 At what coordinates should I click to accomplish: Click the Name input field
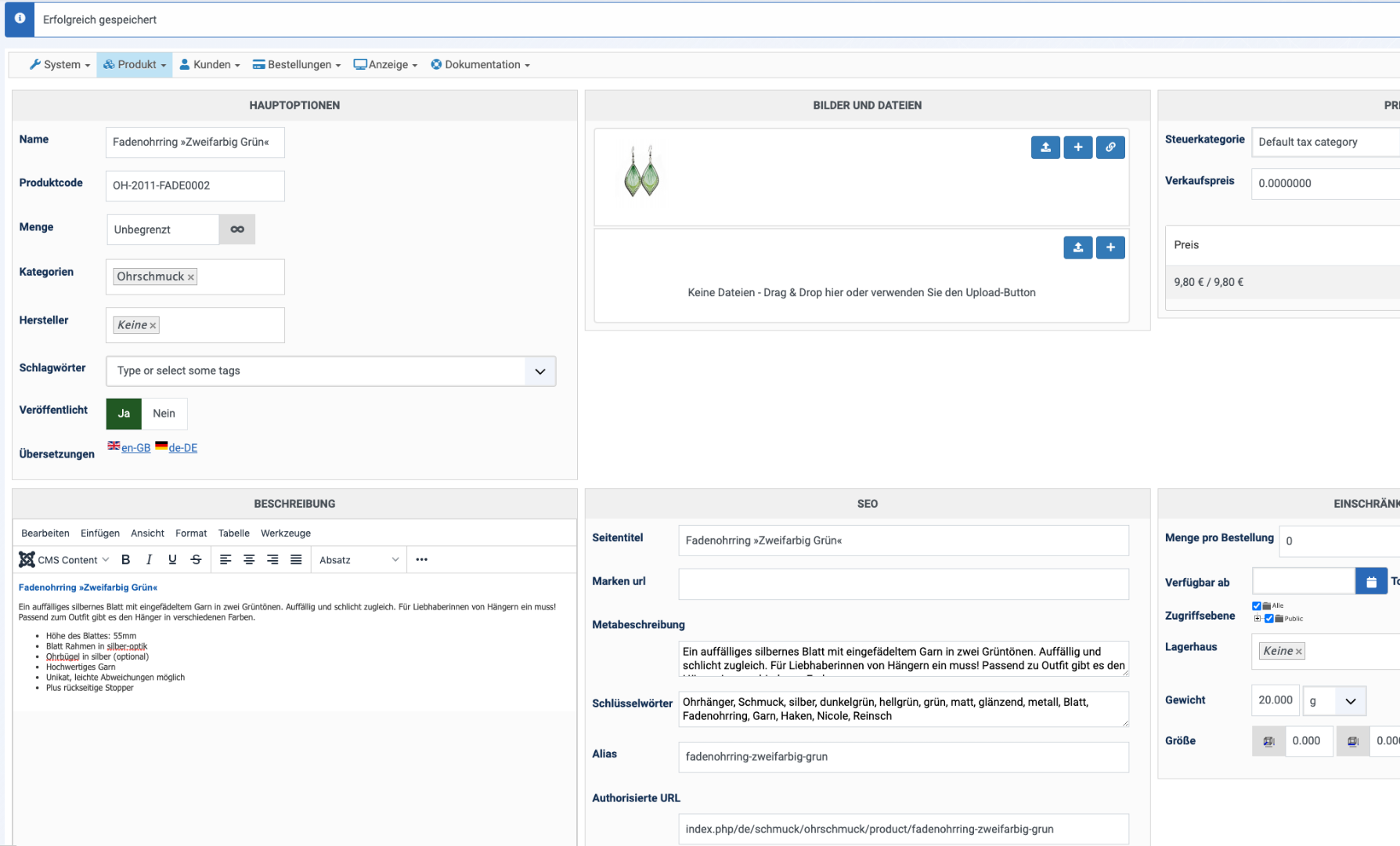point(195,143)
